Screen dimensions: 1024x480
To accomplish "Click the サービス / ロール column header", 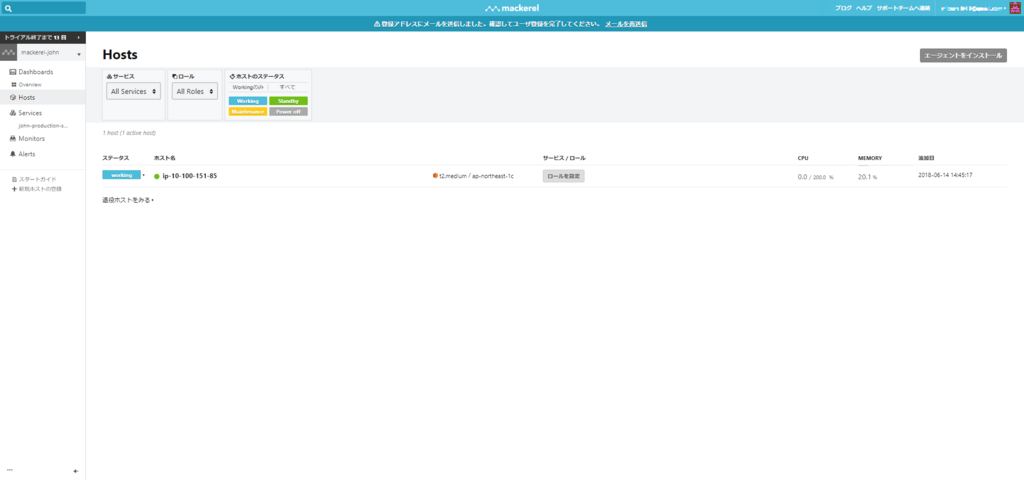I will (564, 158).
